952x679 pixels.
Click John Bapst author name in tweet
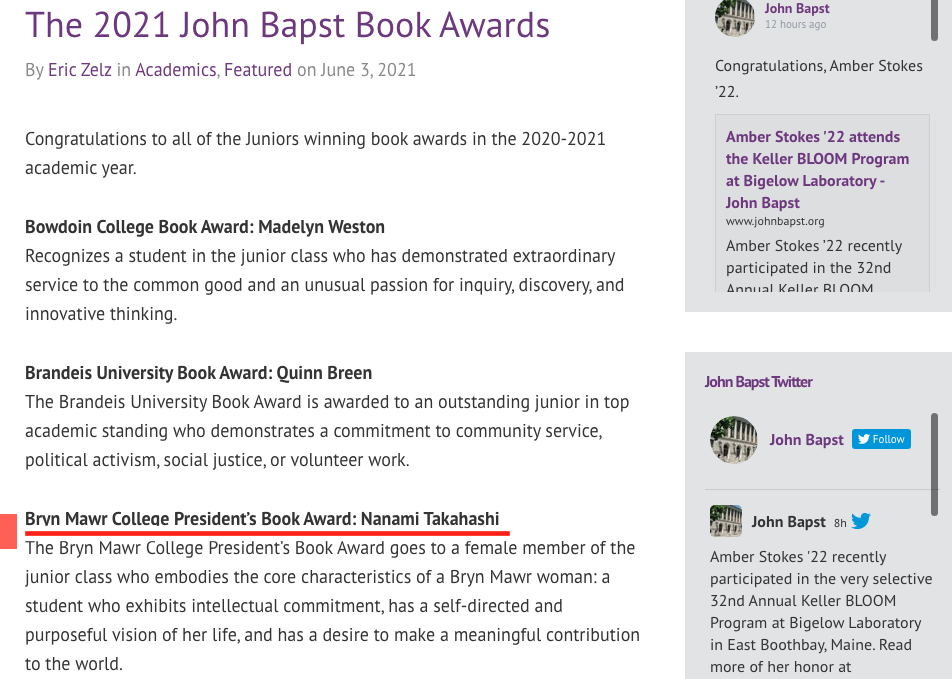[x=788, y=522]
